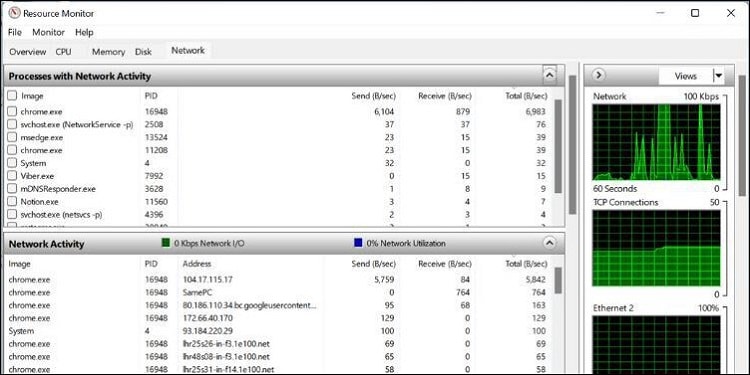Sort processes by Total (B/sec) header
The image size is (750, 375).
pyautogui.click(x=526, y=96)
